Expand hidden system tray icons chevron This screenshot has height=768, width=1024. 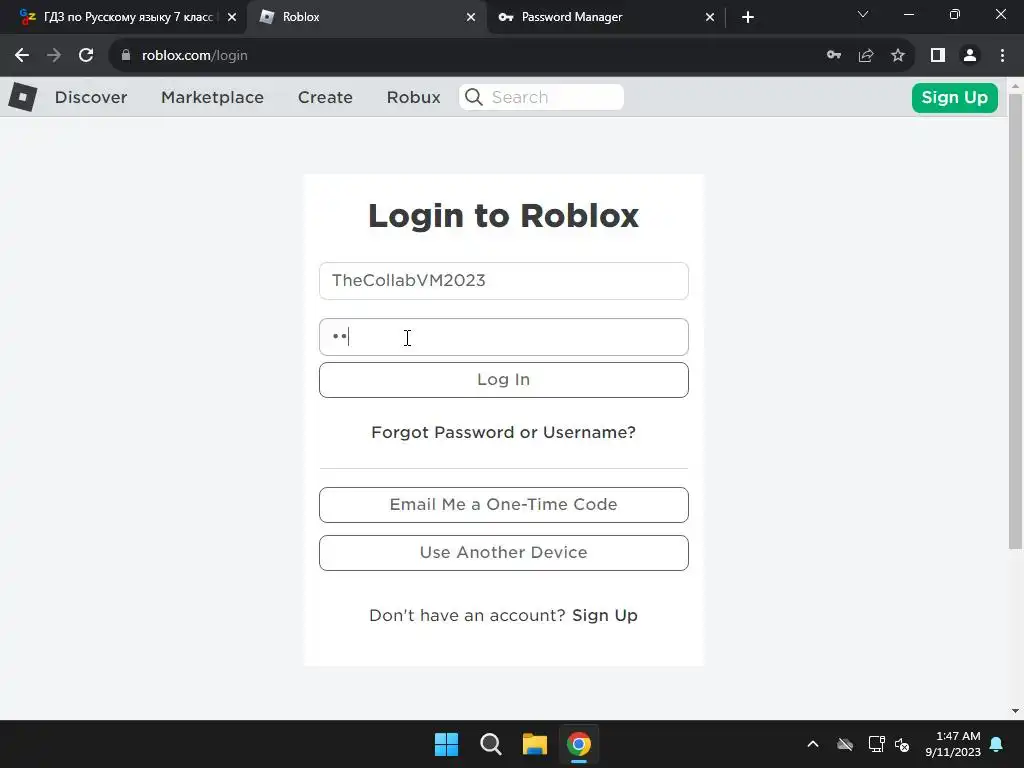tap(813, 744)
